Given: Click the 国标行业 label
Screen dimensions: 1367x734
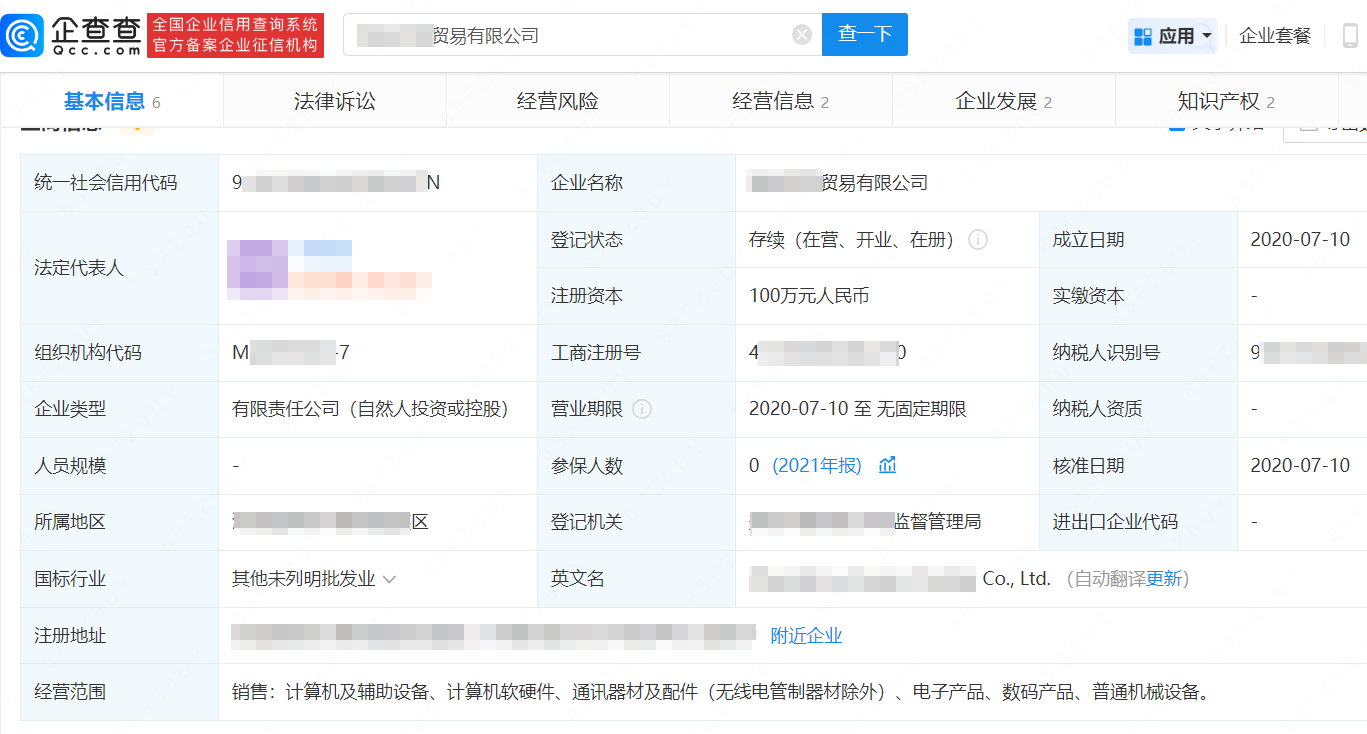Looking at the screenshot, I should click(70, 579).
